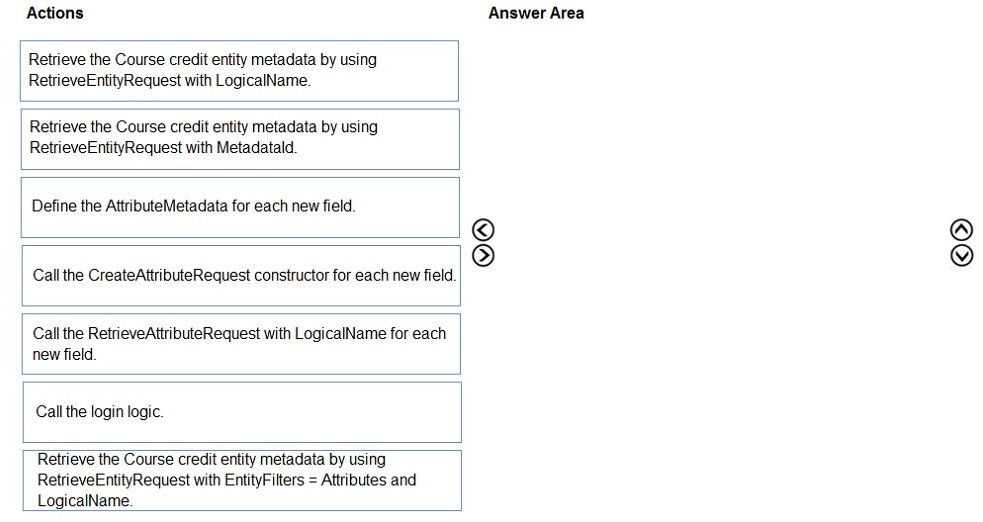
Task: Send selected action to Answer Area with right chevron
Action: coord(483,255)
